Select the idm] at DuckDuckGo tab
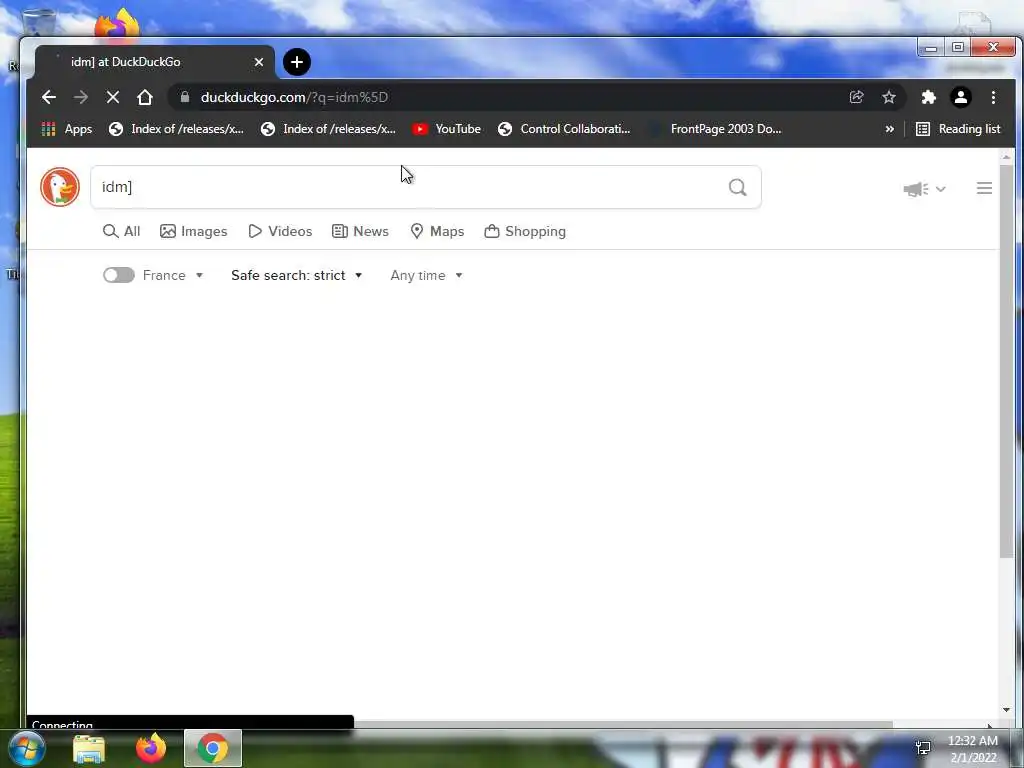1024x768 pixels. tap(155, 62)
